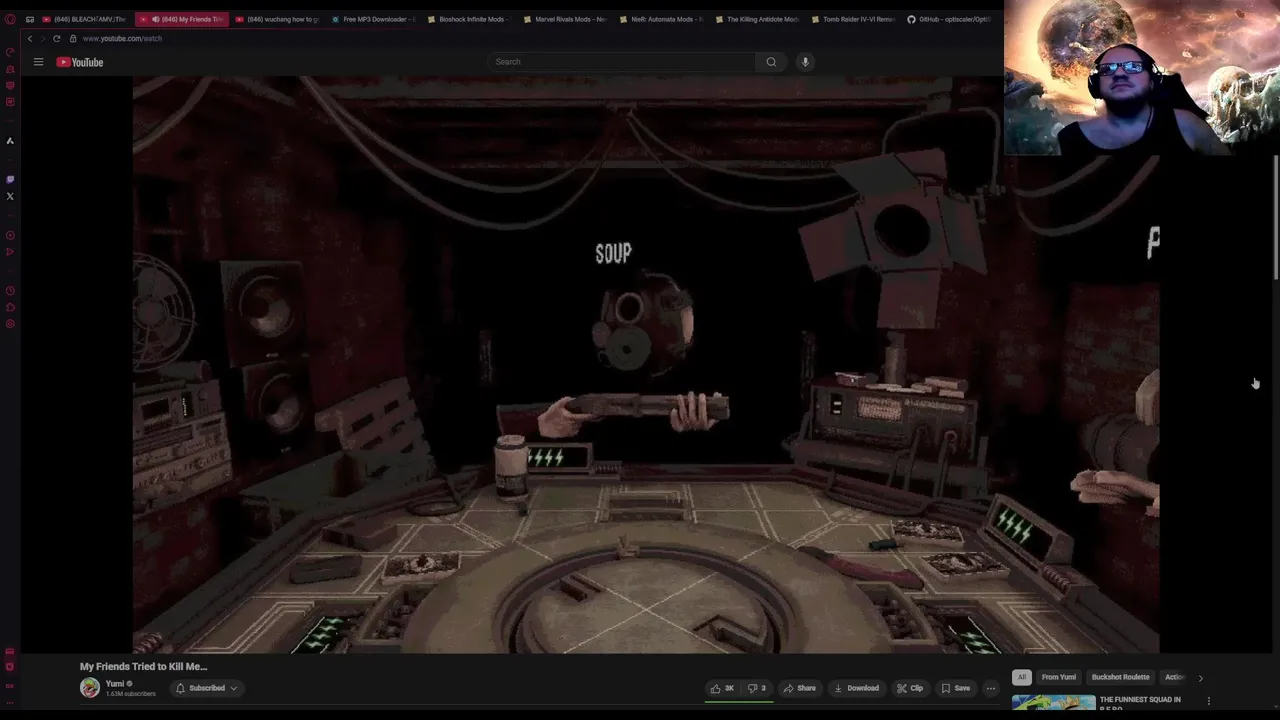Like the video with thumbs-up

[x=722, y=688]
